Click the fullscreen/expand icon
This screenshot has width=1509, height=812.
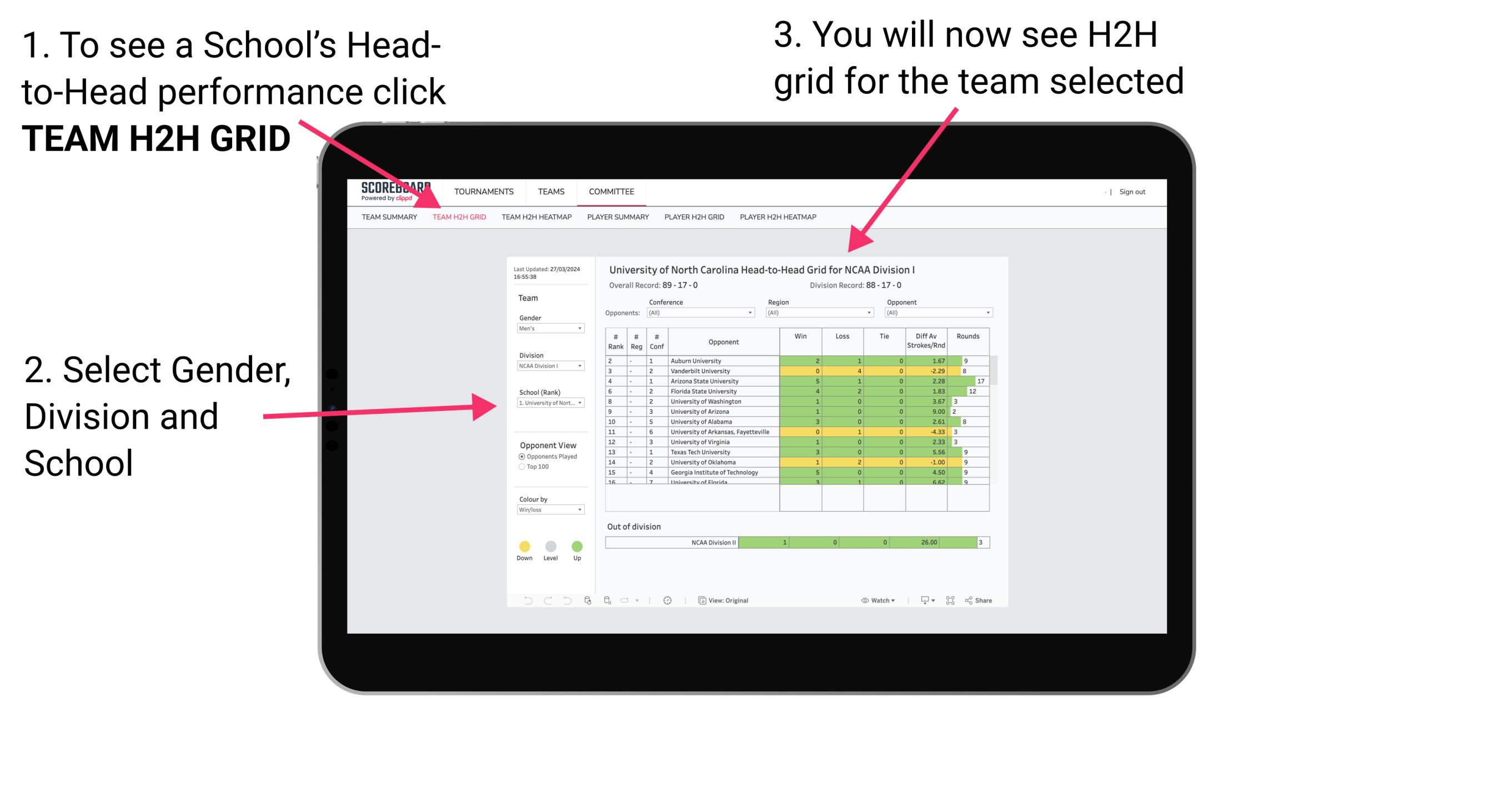click(949, 600)
